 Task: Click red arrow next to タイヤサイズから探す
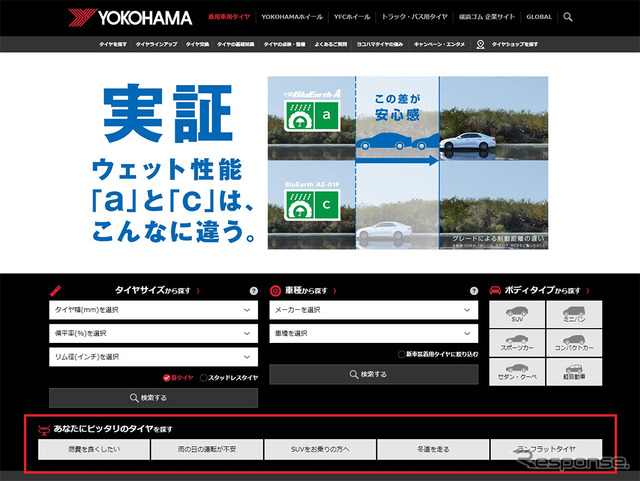pos(198,291)
